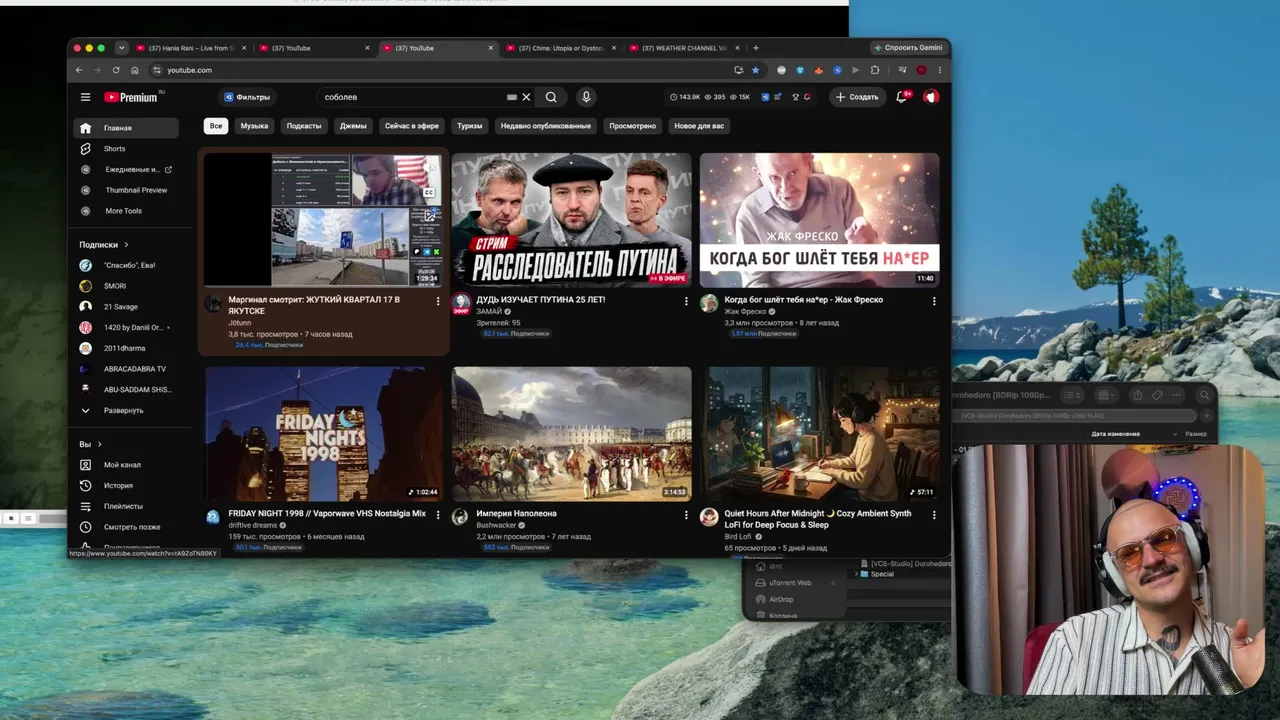Open History in the sidebar
Image resolution: width=1280 pixels, height=720 pixels.
pyautogui.click(x=126, y=485)
